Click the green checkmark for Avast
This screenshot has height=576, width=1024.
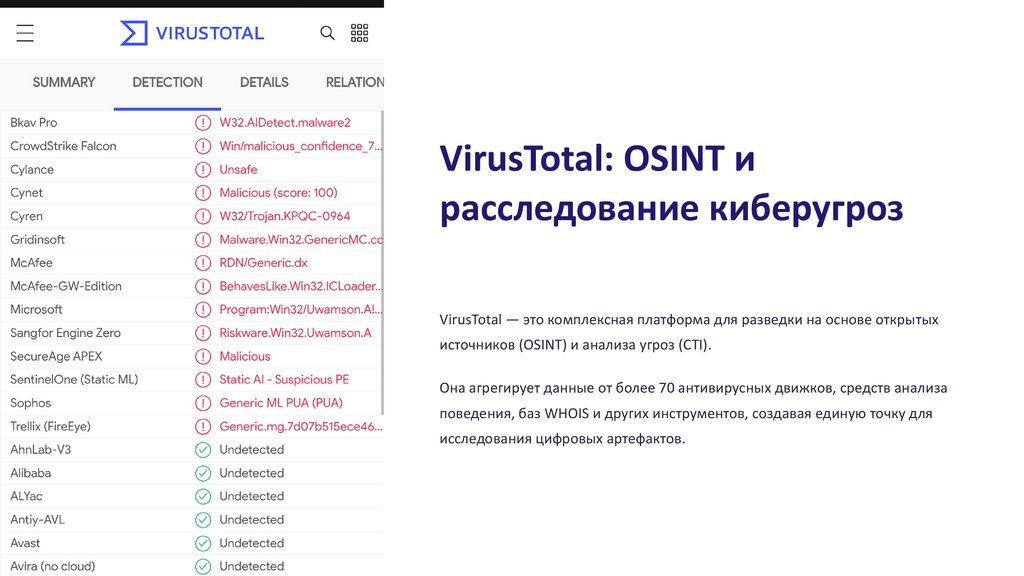pos(203,543)
